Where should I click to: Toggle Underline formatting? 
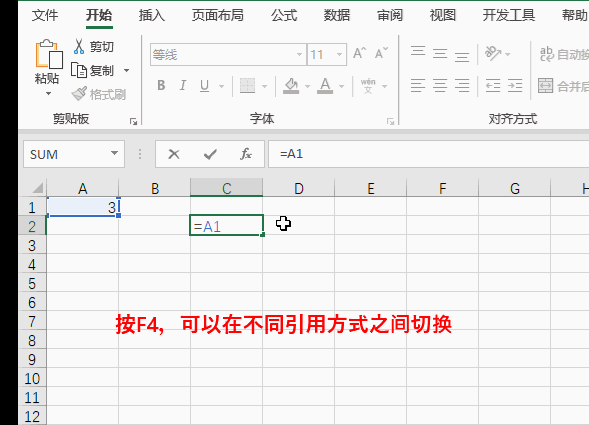(x=204, y=86)
